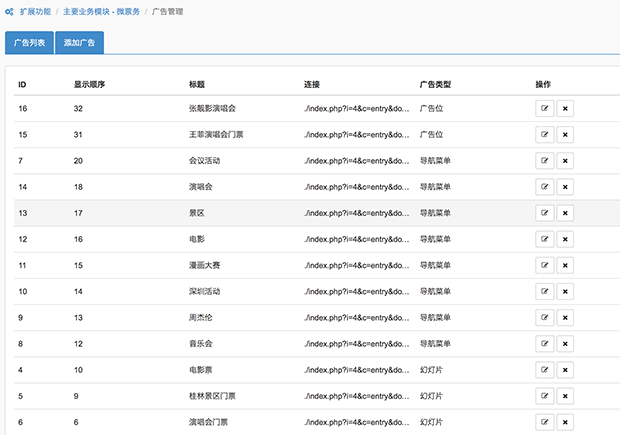The height and width of the screenshot is (435, 620).
Task: Click 导航菜单 type in 会议活动 row
Action: click(x=435, y=161)
